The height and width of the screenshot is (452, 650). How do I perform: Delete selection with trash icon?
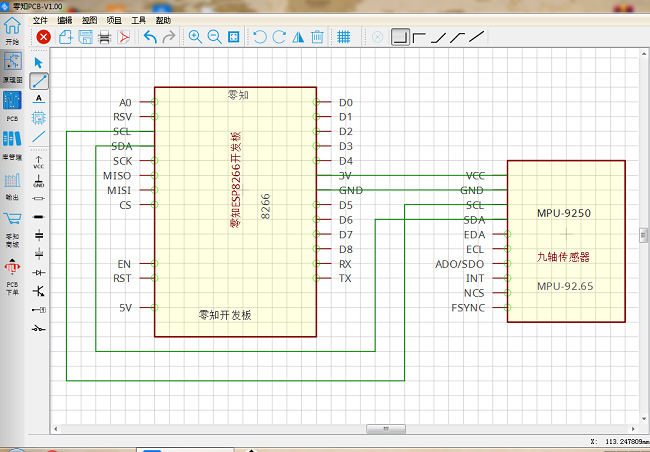[317, 37]
